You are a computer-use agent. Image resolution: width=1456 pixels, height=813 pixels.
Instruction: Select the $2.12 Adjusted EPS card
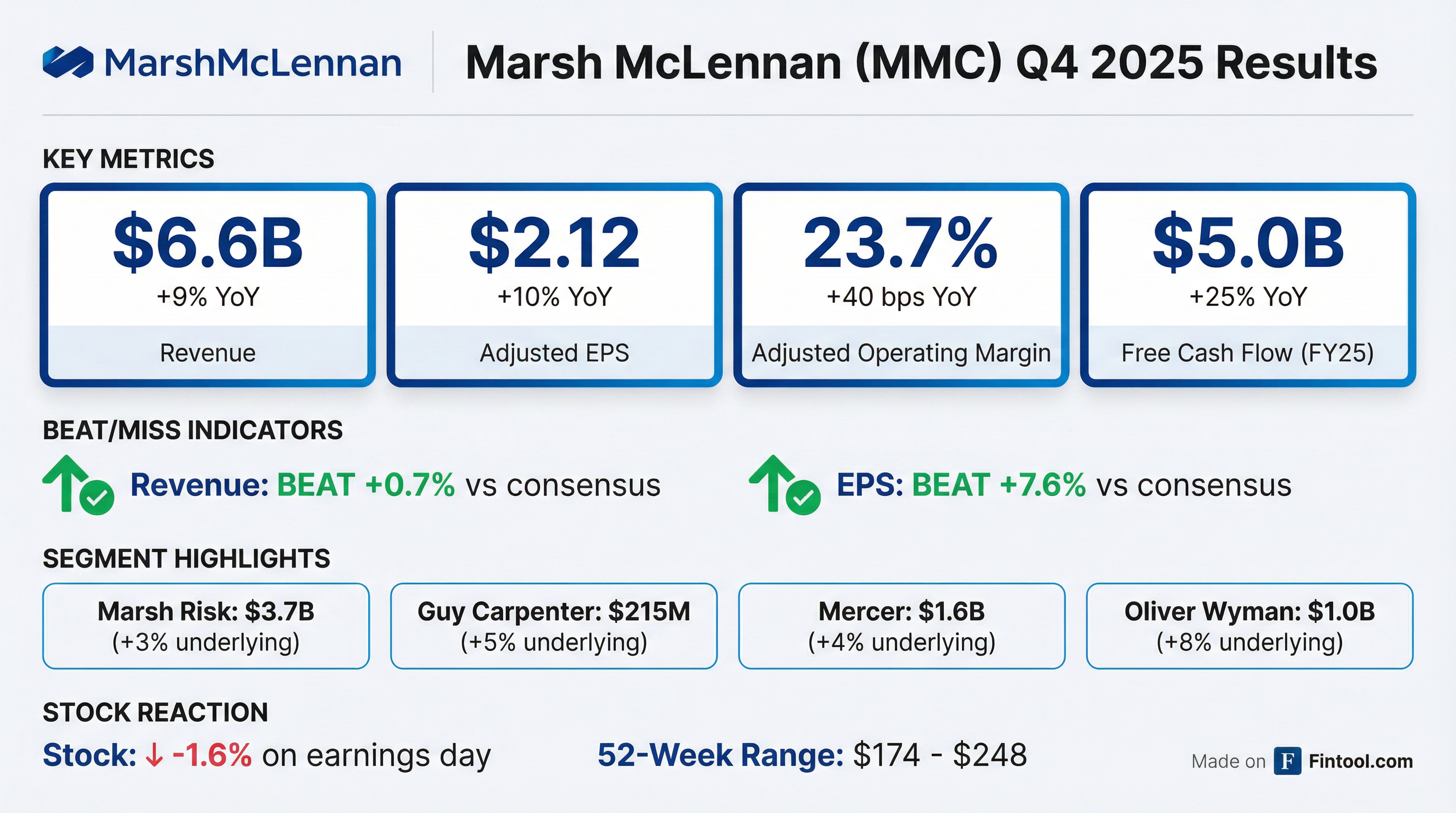pos(554,284)
